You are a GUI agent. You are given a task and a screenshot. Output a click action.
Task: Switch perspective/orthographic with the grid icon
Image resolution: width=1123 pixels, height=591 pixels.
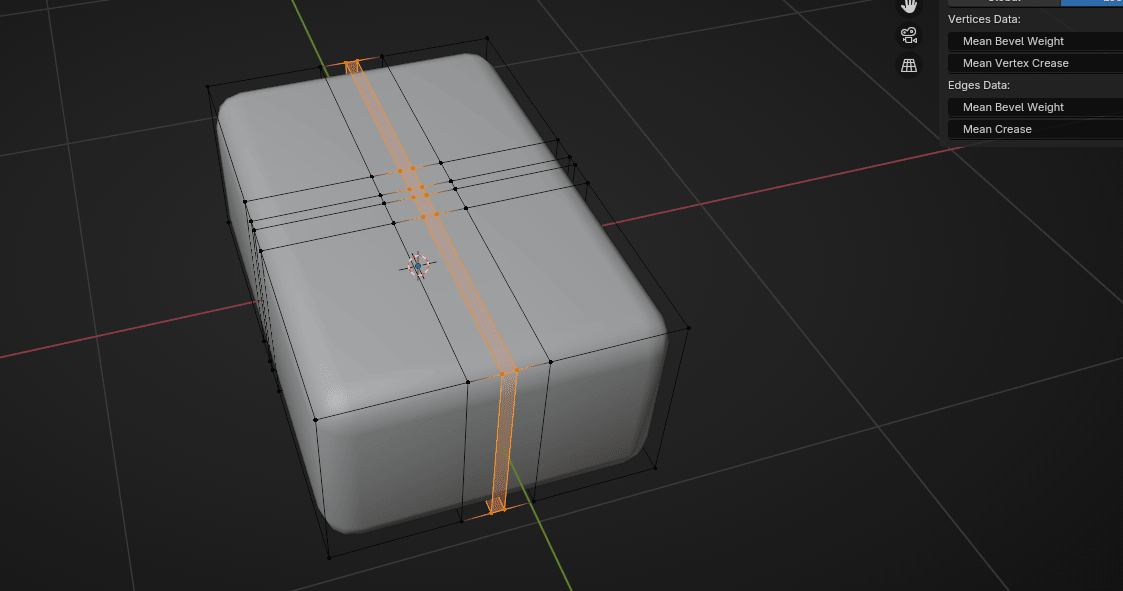pyautogui.click(x=909, y=66)
